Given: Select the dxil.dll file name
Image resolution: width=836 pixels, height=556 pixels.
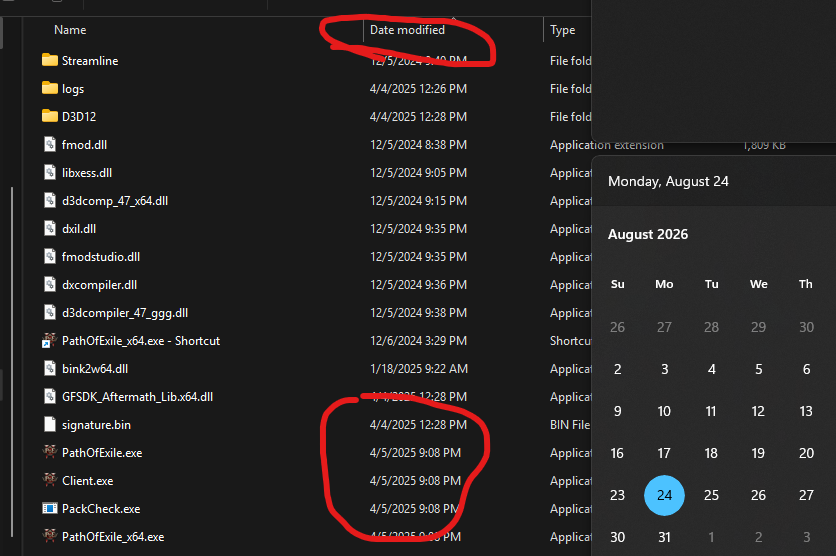Looking at the screenshot, I should [79, 229].
